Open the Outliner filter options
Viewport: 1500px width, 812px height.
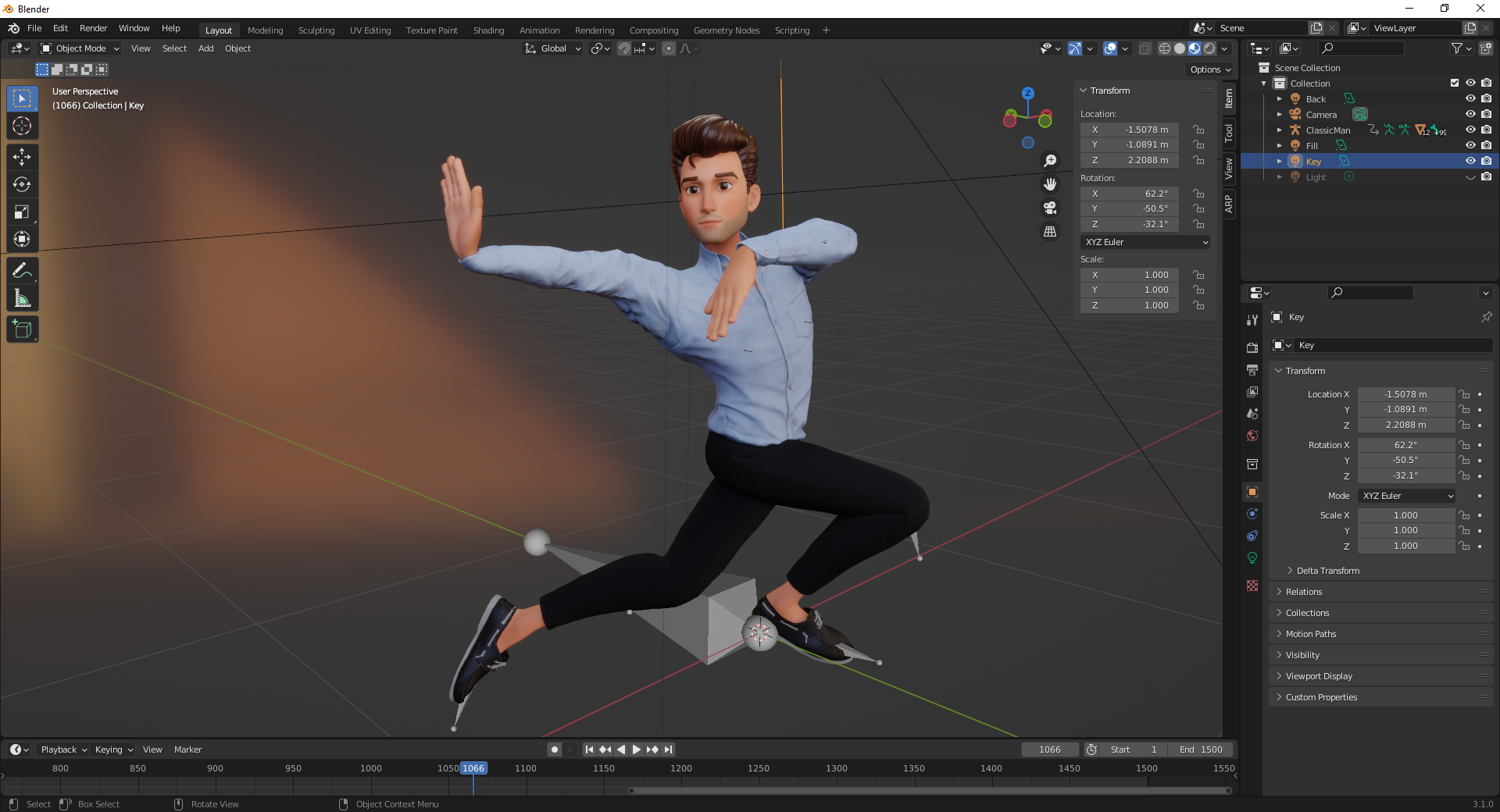pos(1458,48)
